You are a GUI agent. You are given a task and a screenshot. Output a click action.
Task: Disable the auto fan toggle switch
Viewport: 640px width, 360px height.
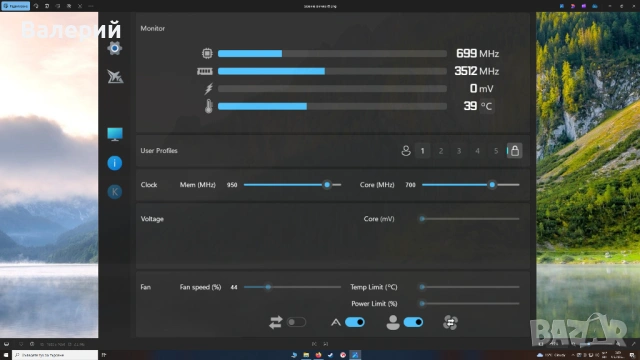355,322
